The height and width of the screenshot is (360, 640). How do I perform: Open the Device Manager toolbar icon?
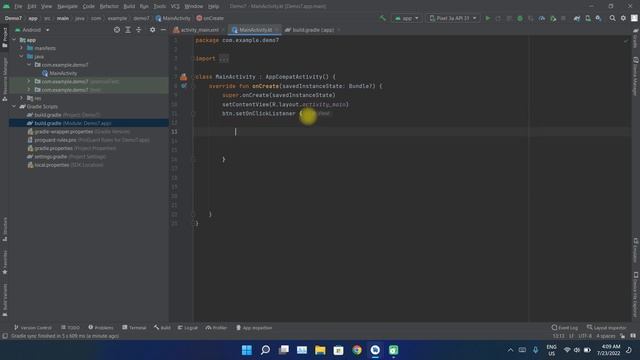coord(588,18)
